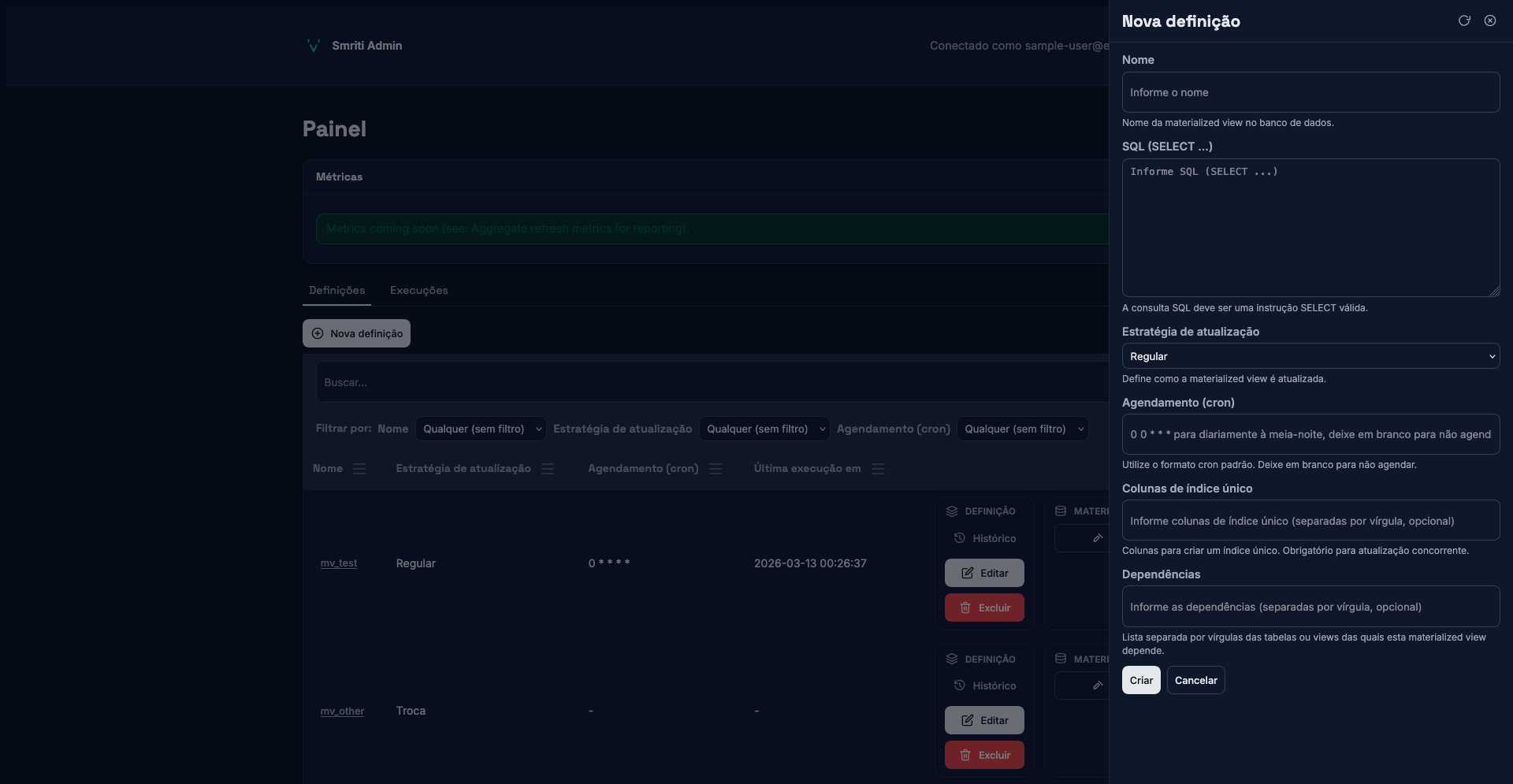1513x784 pixels.
Task: Focus the Informe o nome field
Action: 1310,92
